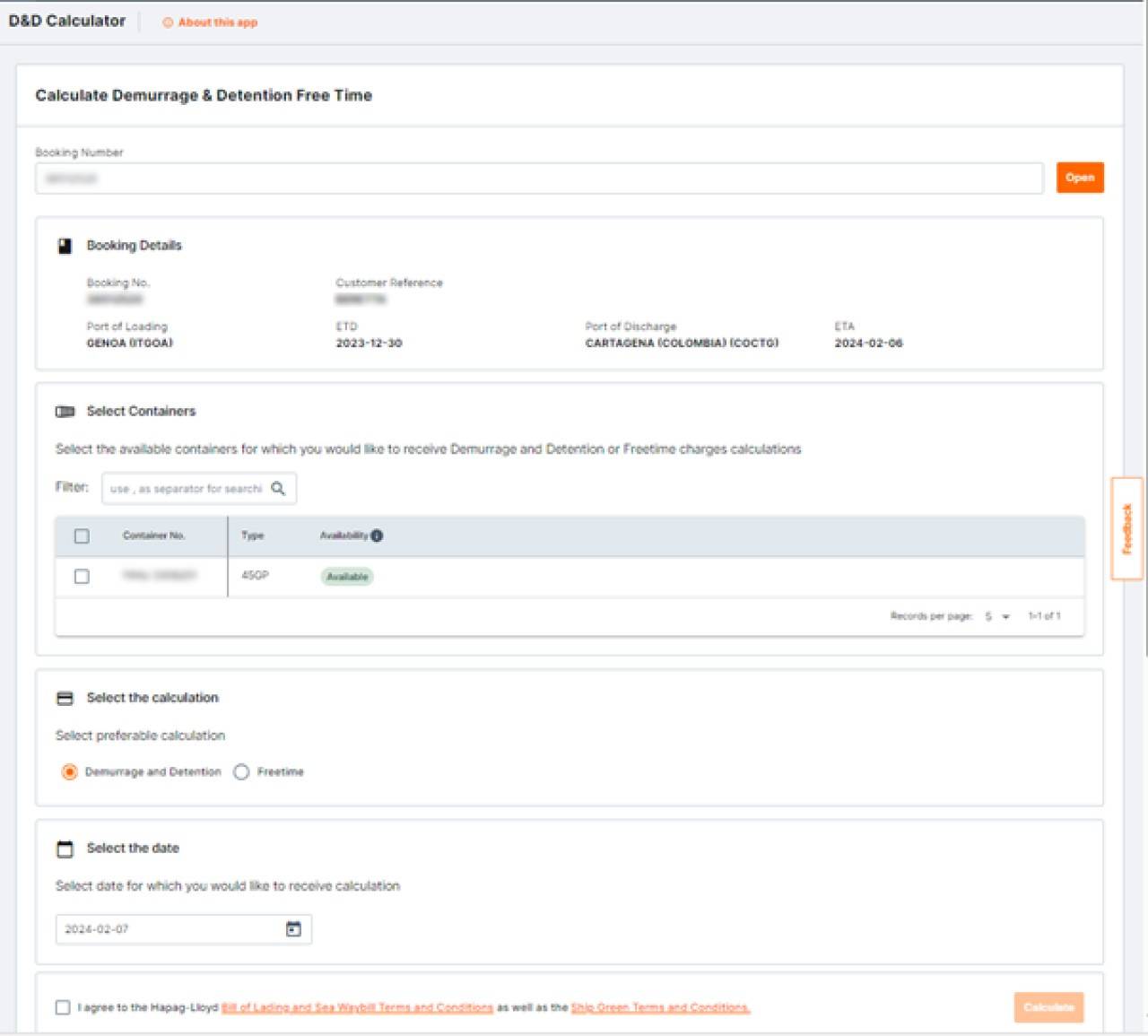Click the Select the calculation section icon
Screen dimensions: 1148x1036
65,697
